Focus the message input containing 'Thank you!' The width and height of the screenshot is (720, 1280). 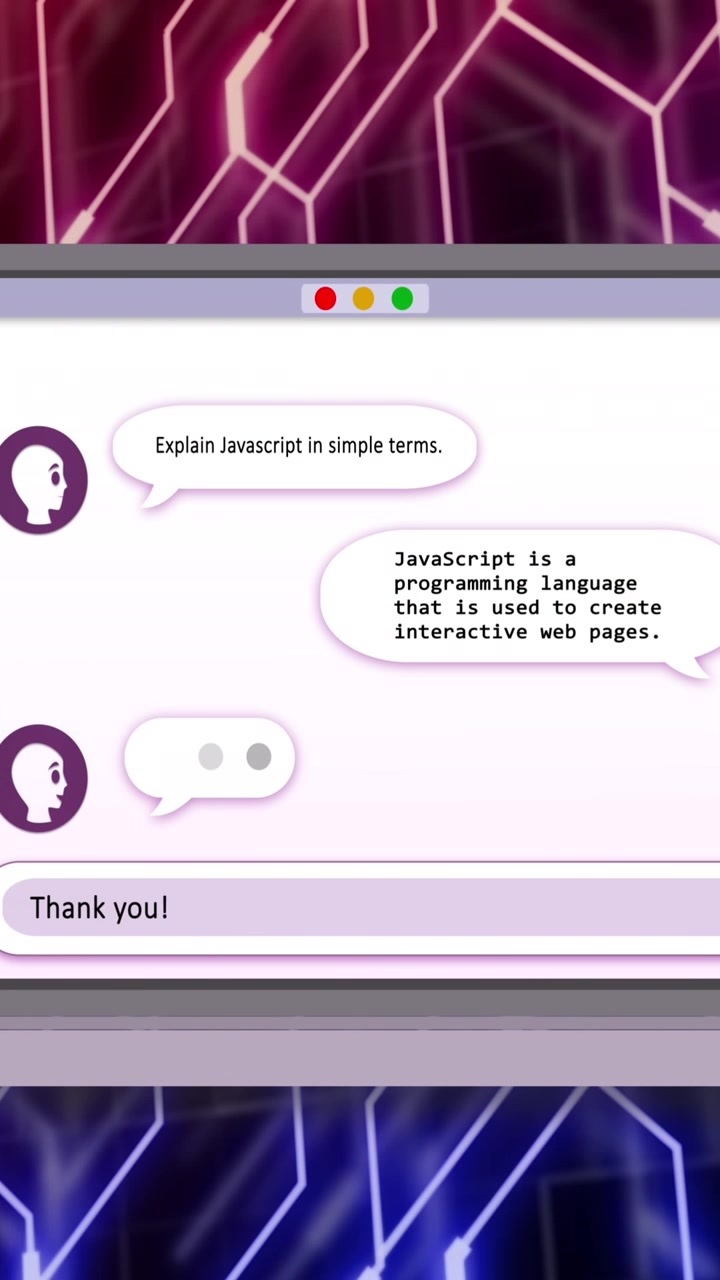tap(360, 908)
